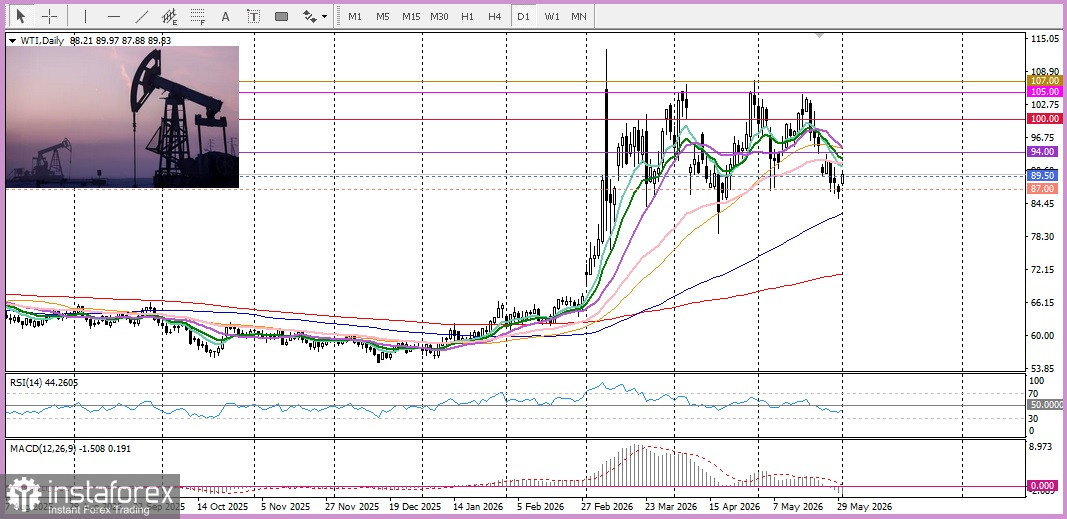Click the arrows objects tool icon
Viewport: 1067px width, 519px height.
310,16
